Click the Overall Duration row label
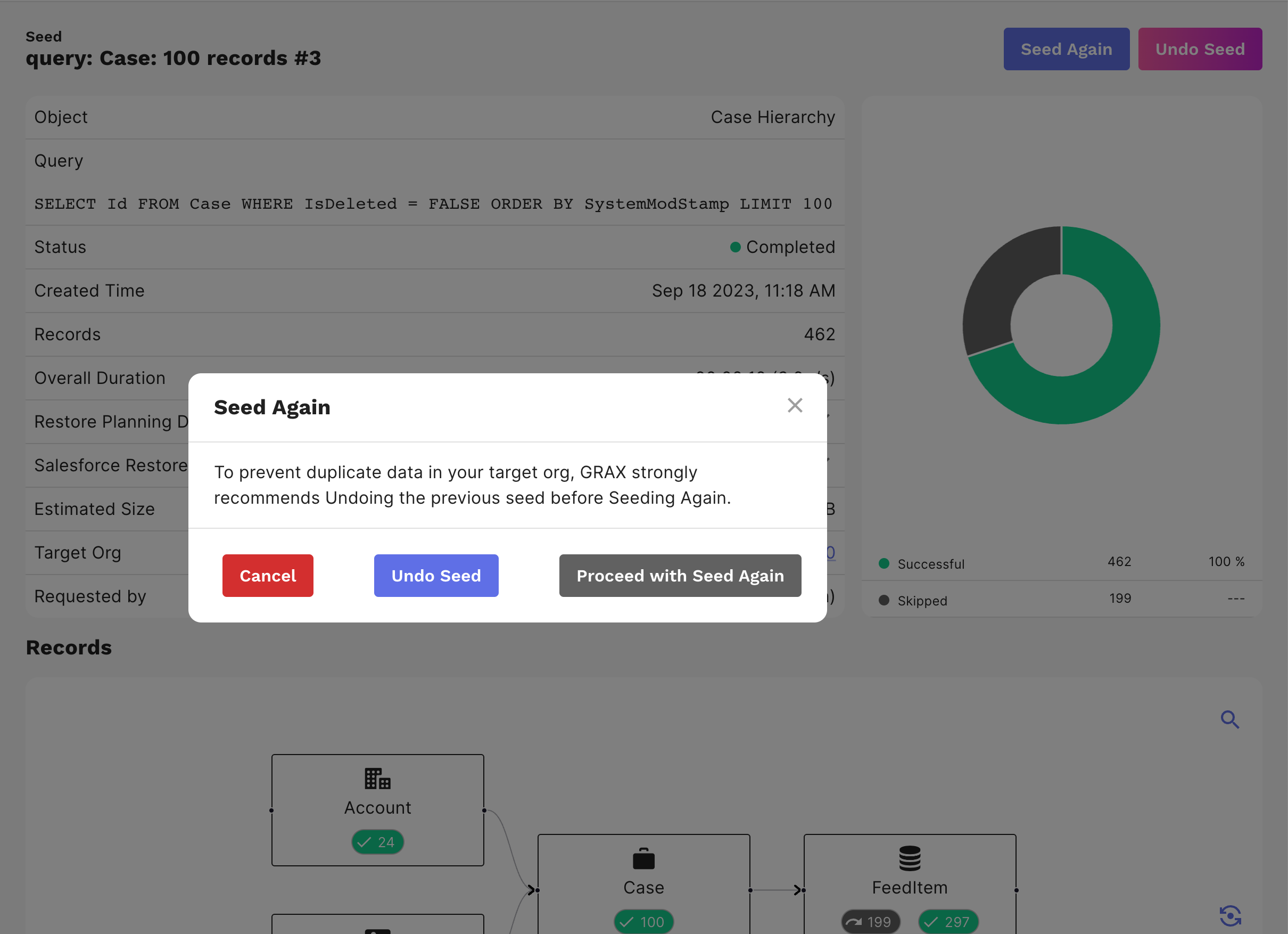The width and height of the screenshot is (1288, 934). coord(100,378)
